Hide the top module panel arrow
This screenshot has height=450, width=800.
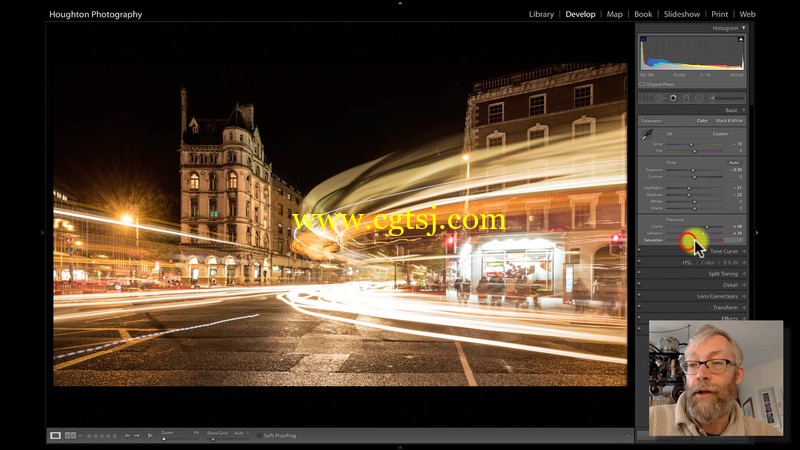(400, 3)
